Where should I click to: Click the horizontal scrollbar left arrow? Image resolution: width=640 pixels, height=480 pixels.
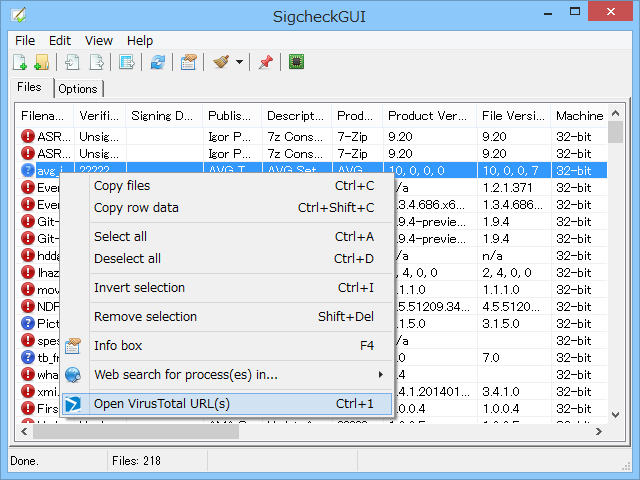pyautogui.click(x=24, y=431)
